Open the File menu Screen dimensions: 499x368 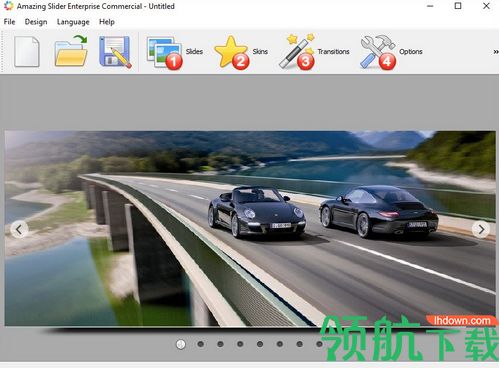coord(9,22)
